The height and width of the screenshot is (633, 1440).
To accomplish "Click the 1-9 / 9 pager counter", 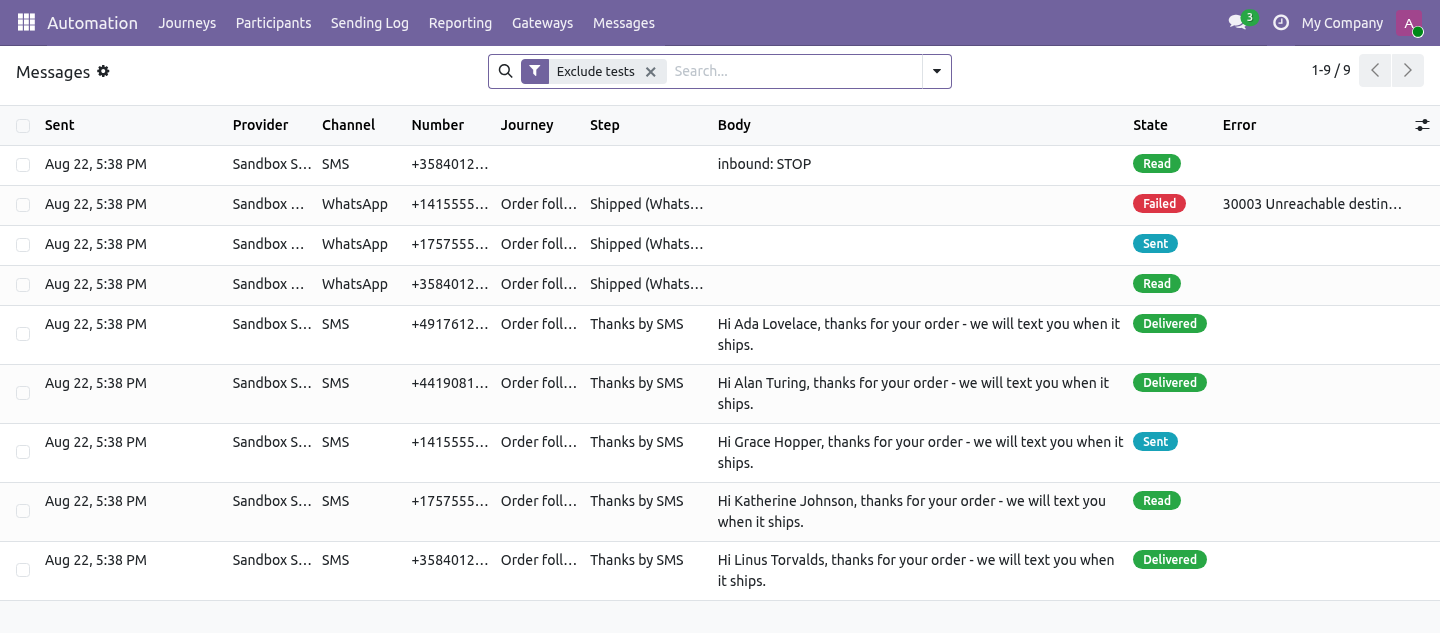I will (x=1331, y=71).
